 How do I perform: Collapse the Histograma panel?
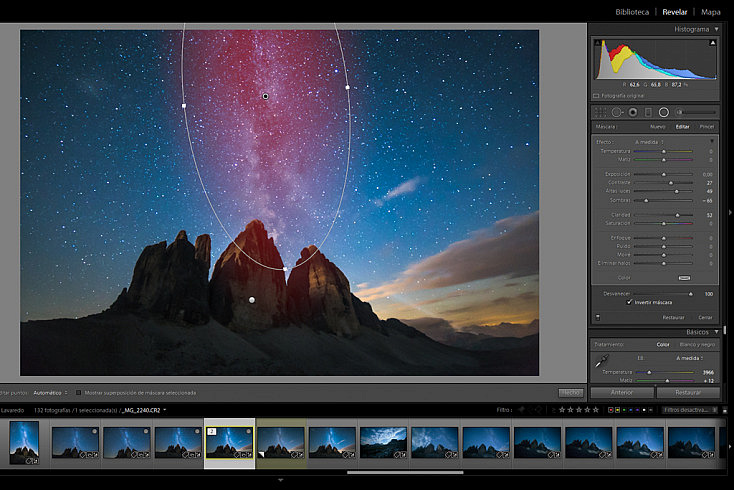pos(717,29)
